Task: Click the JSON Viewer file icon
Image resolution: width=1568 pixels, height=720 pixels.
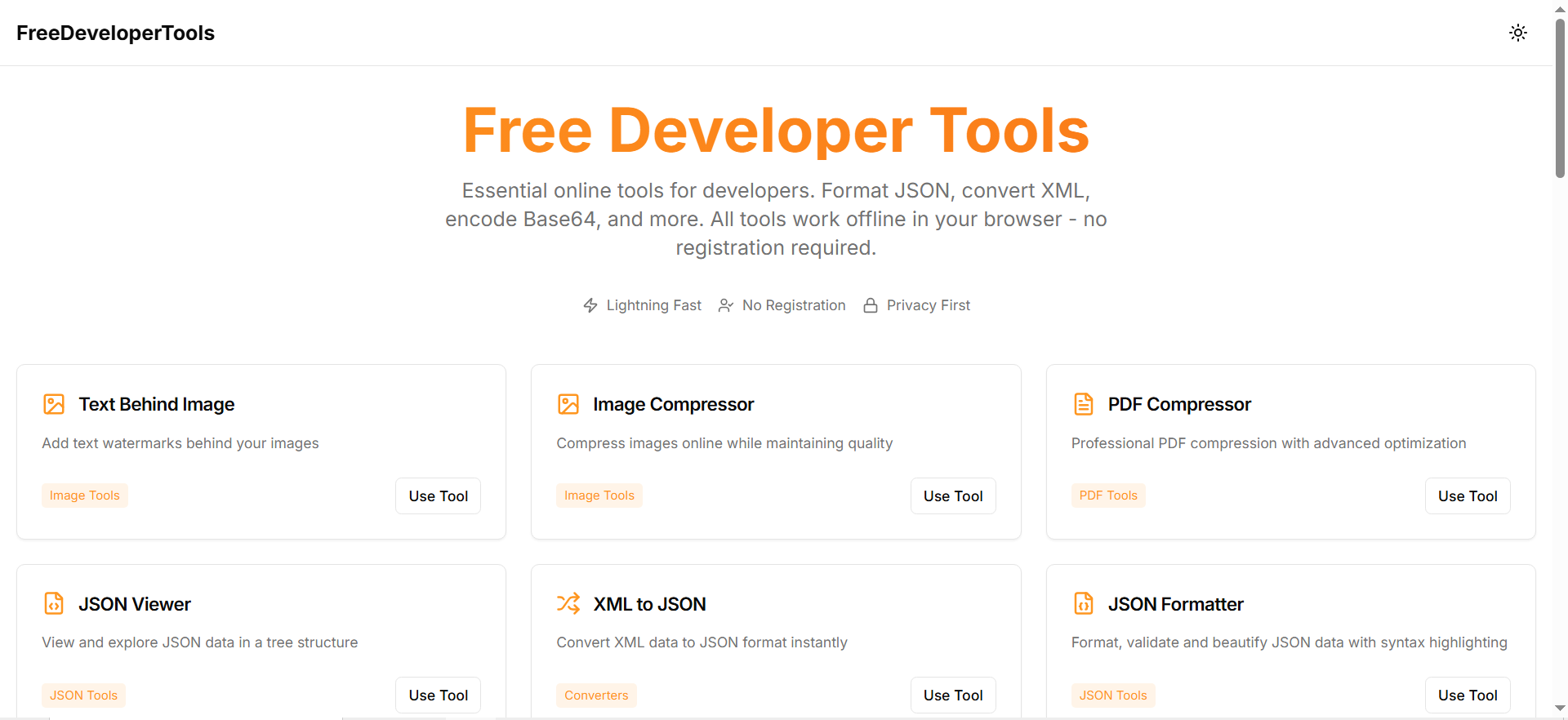Action: pyautogui.click(x=54, y=604)
